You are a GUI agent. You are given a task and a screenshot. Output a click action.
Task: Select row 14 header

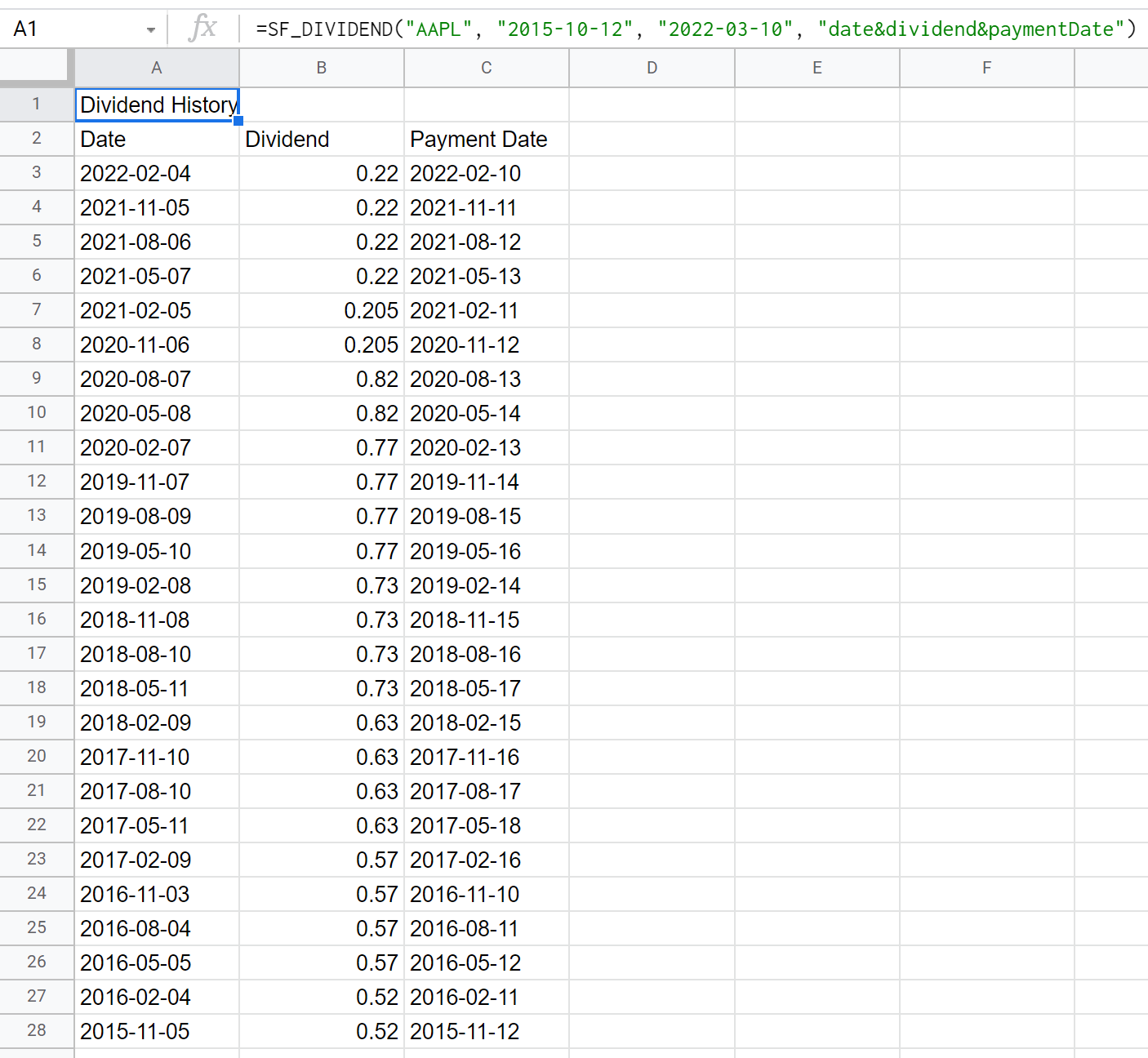coord(37,551)
